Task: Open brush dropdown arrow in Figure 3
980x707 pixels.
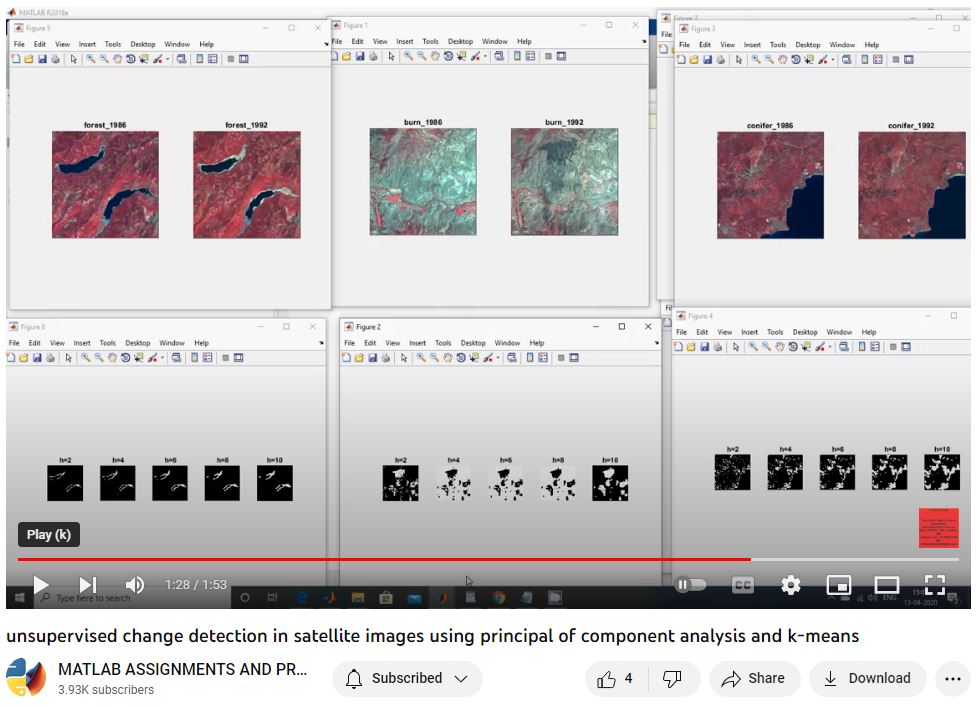Action: tap(832, 59)
